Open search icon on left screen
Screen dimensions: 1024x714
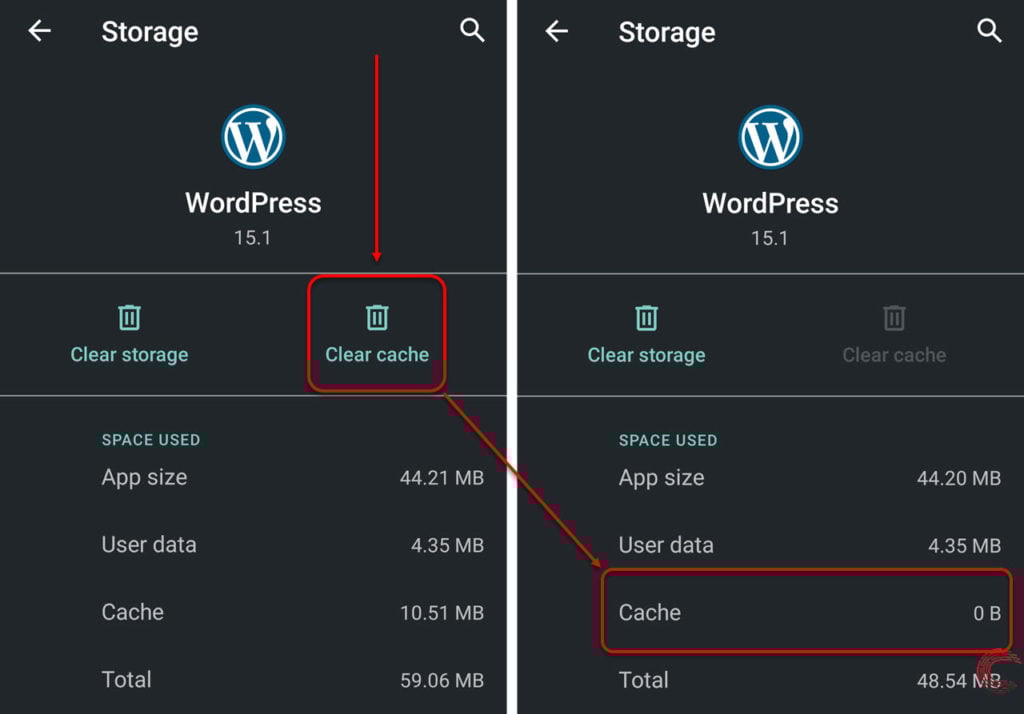472,30
